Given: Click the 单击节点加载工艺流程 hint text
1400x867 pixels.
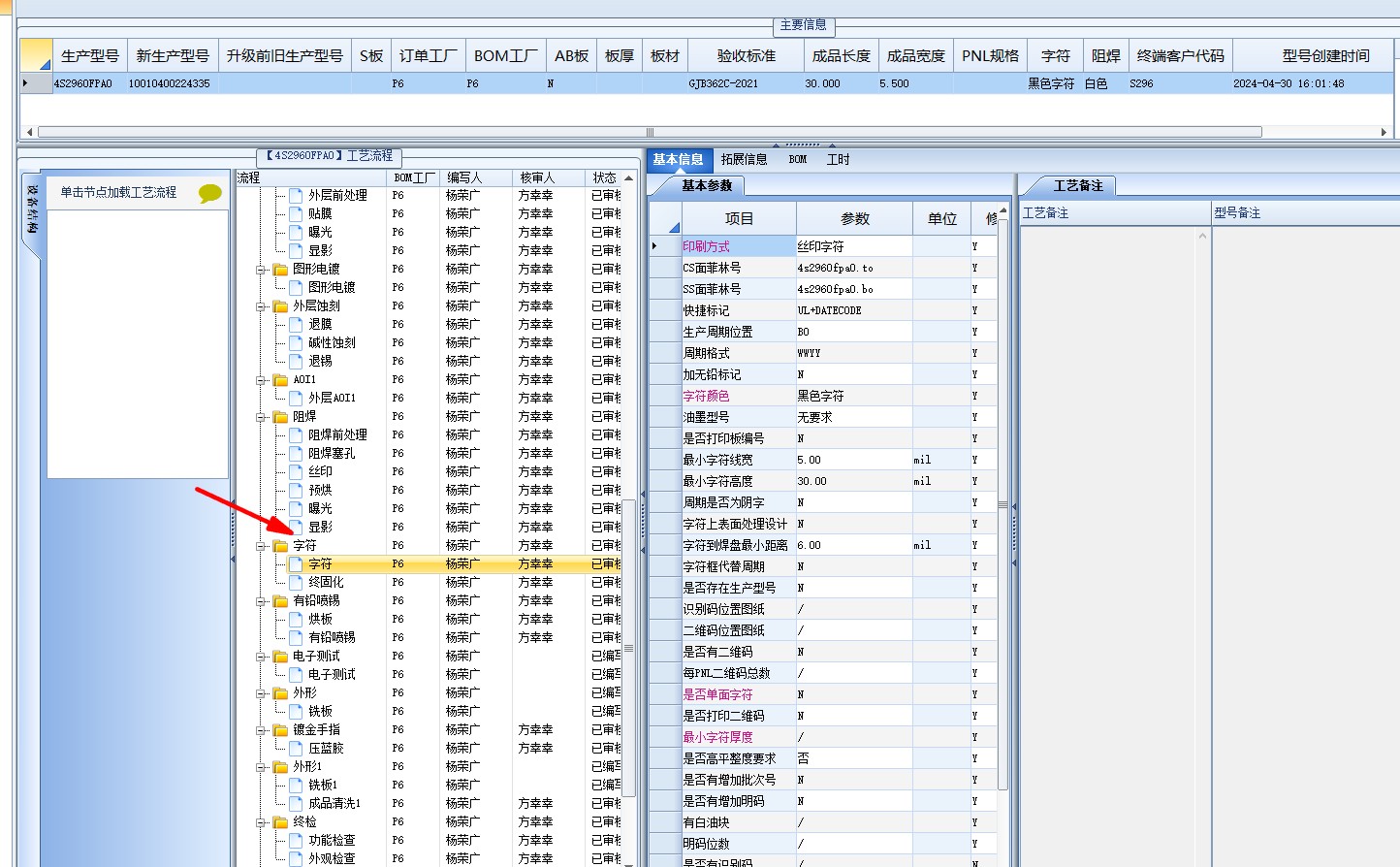Looking at the screenshot, I should coord(118,192).
